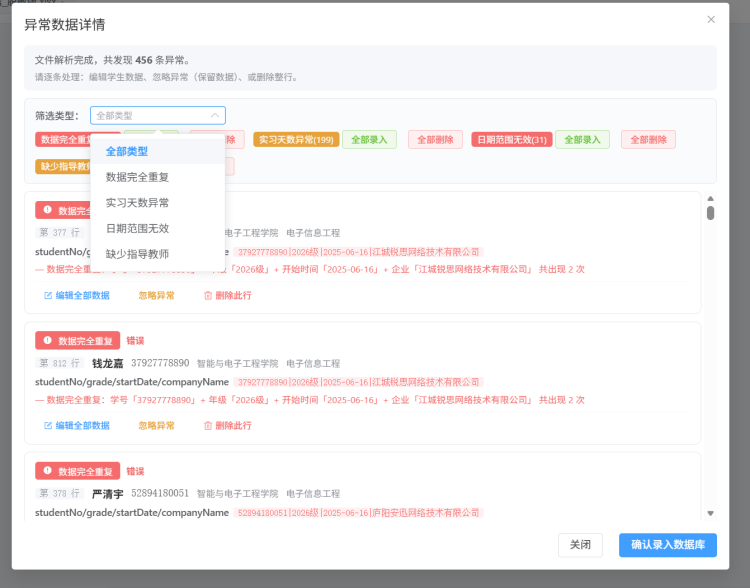Click student number 37927778890 beside 钱龙嘉
Viewport: 750px width, 588px height.
pos(160,363)
